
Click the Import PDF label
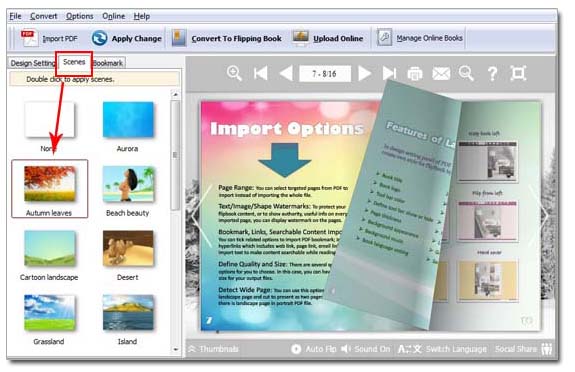tap(60, 39)
